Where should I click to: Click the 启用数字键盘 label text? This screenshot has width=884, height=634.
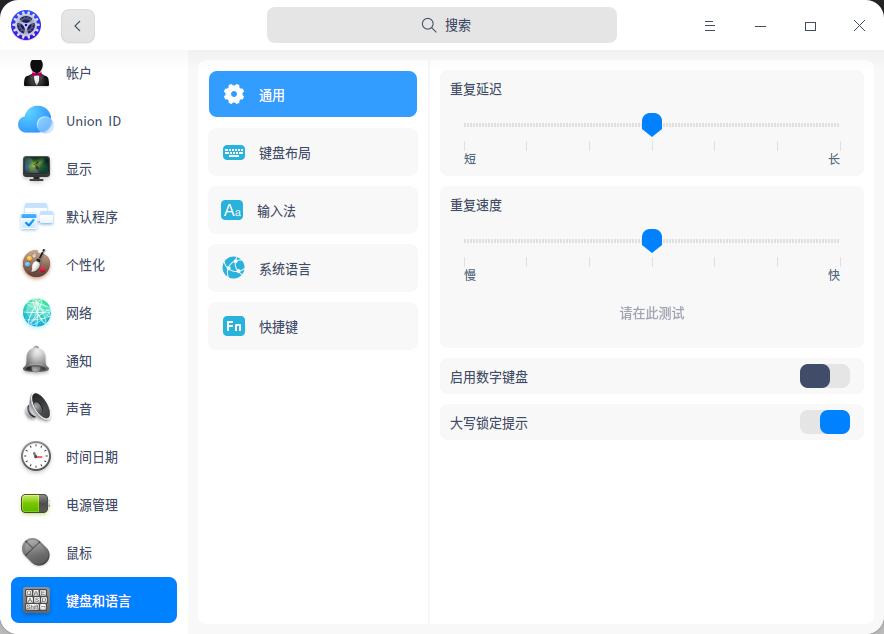[489, 377]
